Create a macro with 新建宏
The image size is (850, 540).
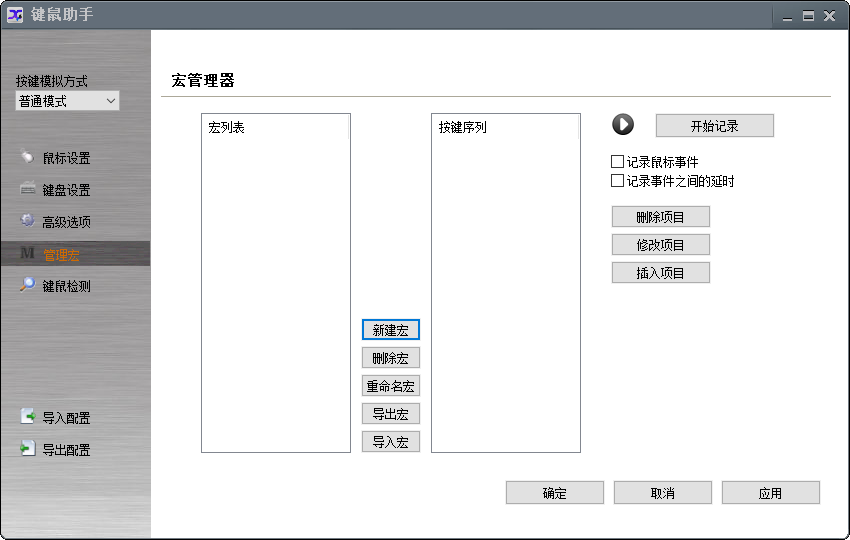click(x=390, y=330)
